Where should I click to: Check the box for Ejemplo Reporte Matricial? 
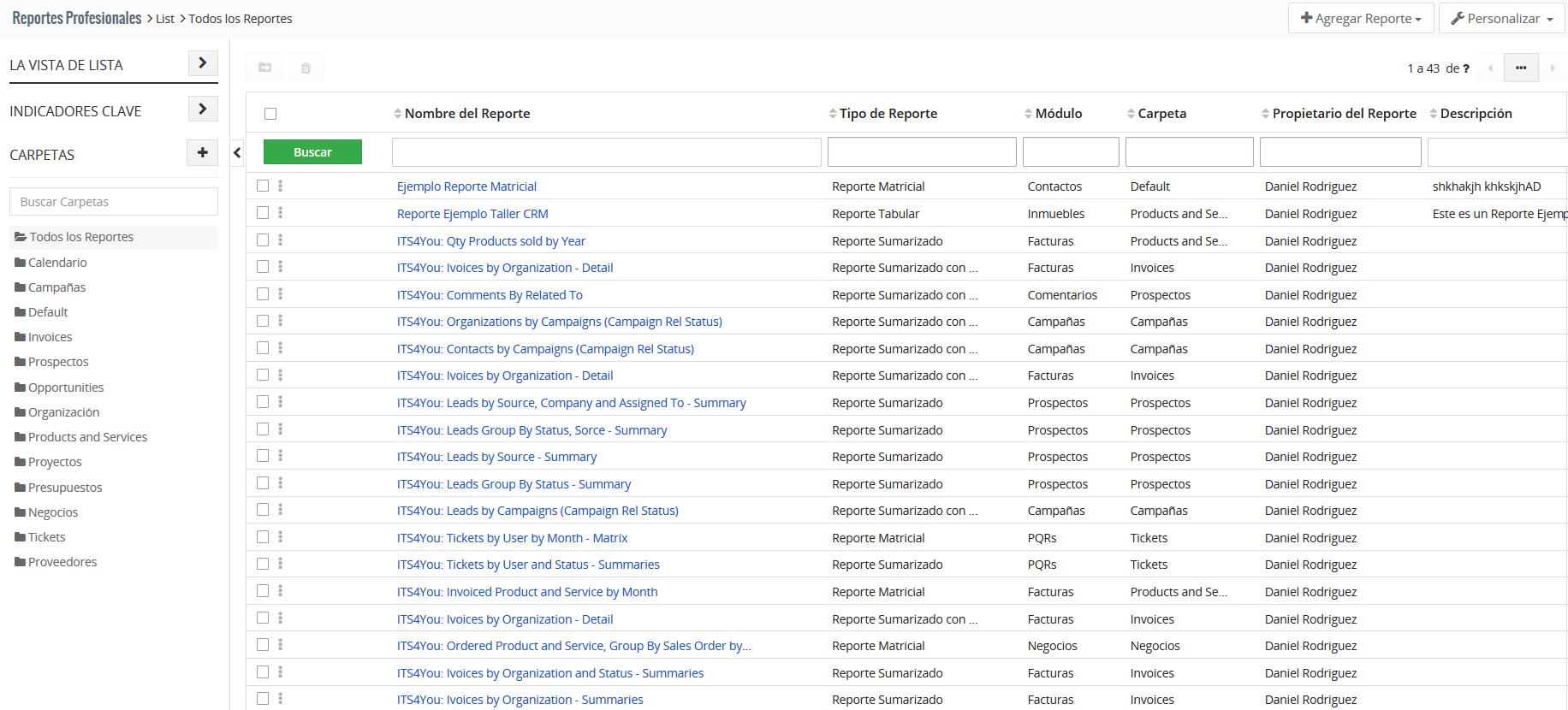click(x=263, y=186)
